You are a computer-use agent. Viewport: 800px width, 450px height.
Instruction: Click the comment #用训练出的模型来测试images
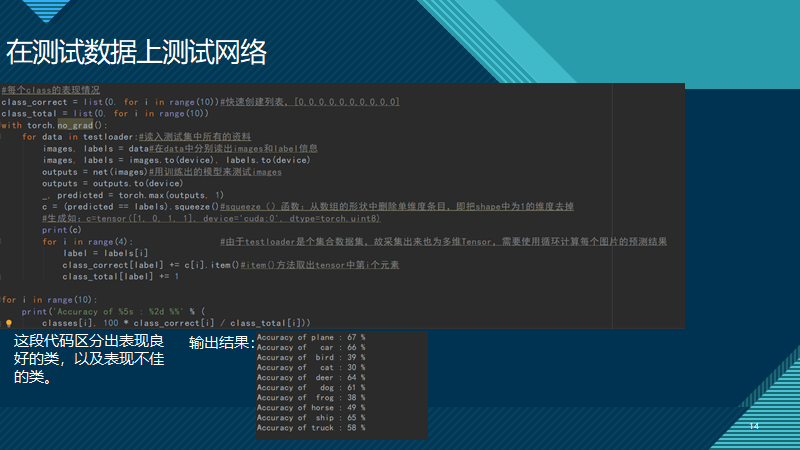pos(215,172)
